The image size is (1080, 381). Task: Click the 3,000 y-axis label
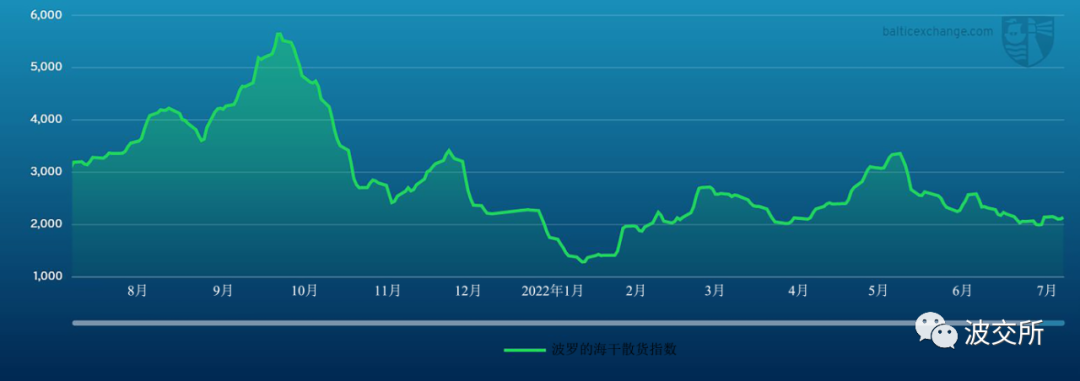[45, 172]
